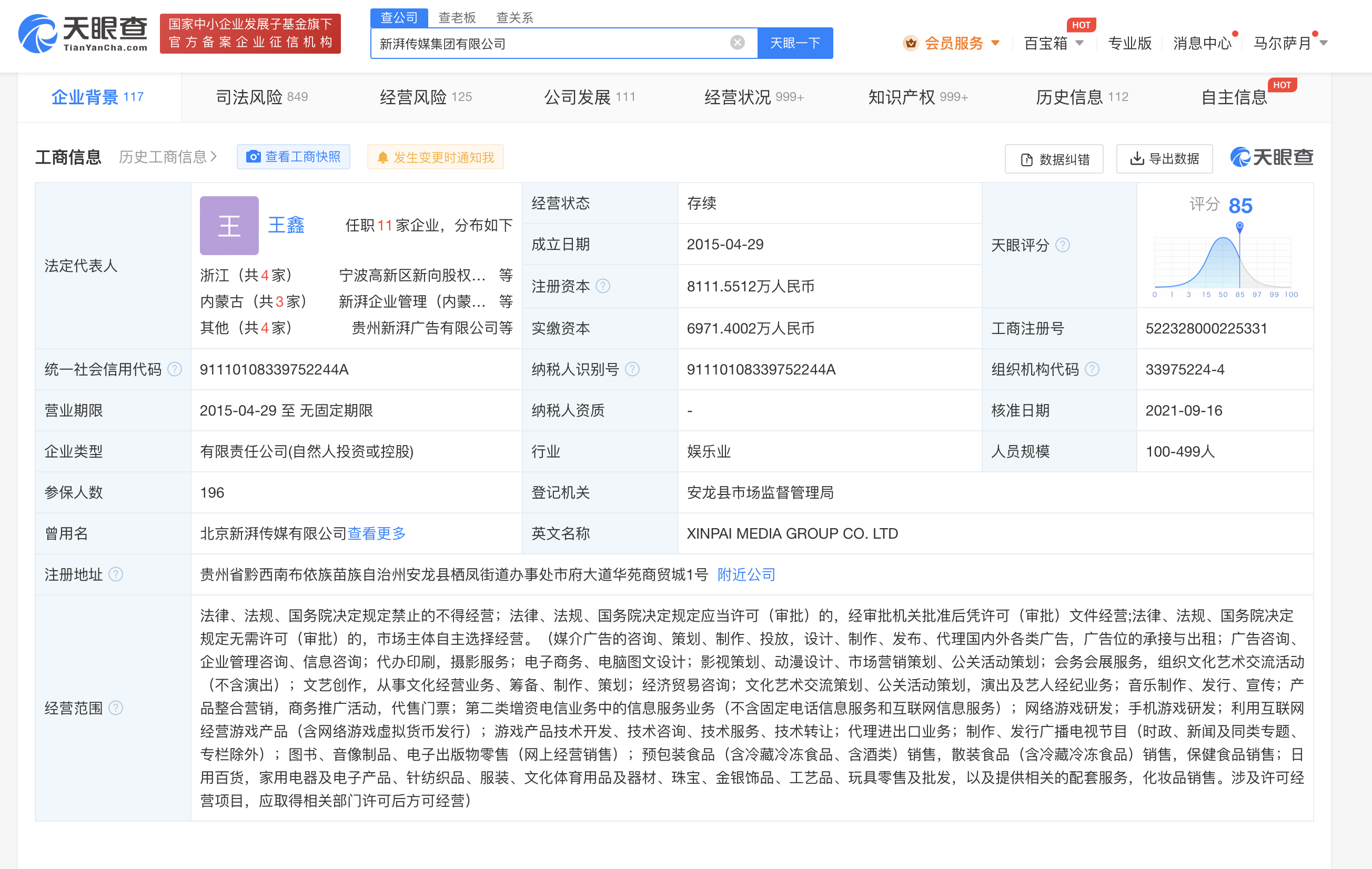Viewport: 1372px width, 869px height.
Task: Switch to the 经营状况 tab
Action: pos(754,97)
